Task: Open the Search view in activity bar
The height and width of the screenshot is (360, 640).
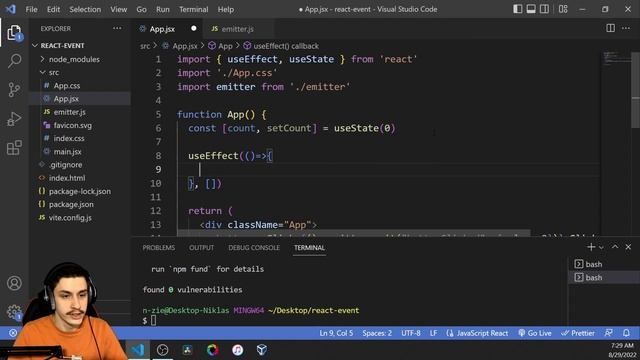Action: (x=14, y=61)
